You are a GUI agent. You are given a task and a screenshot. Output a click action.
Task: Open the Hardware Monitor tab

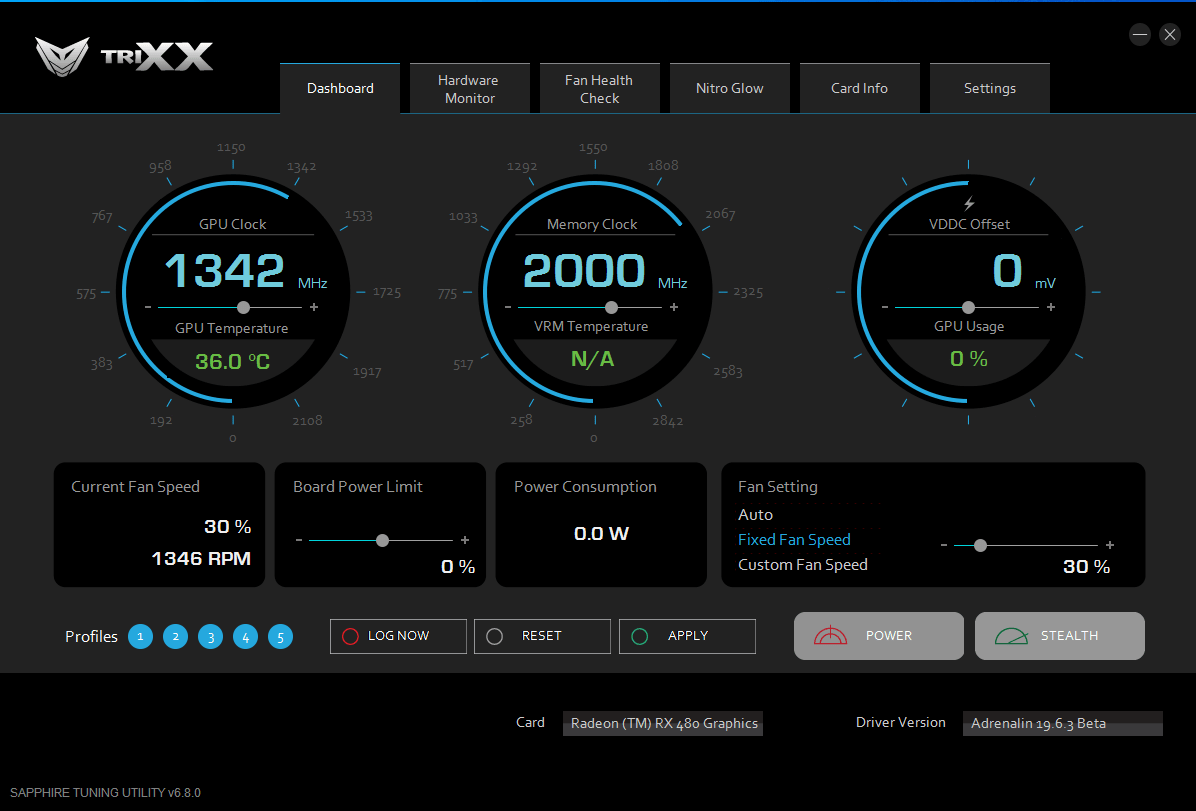pyautogui.click(x=470, y=89)
